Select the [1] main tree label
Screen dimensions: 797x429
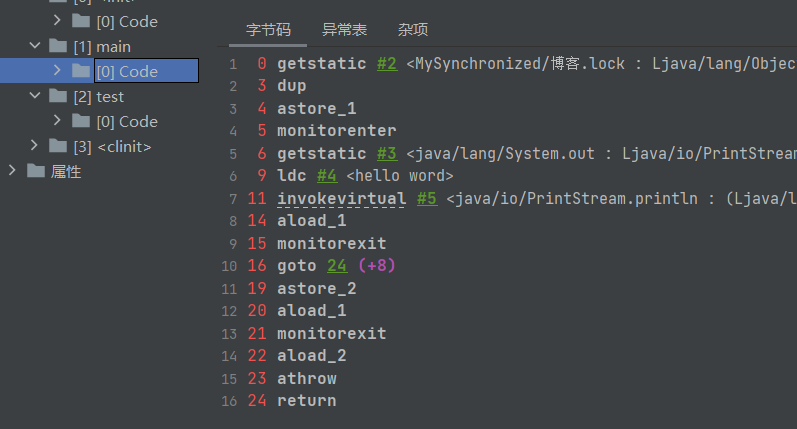click(x=102, y=47)
